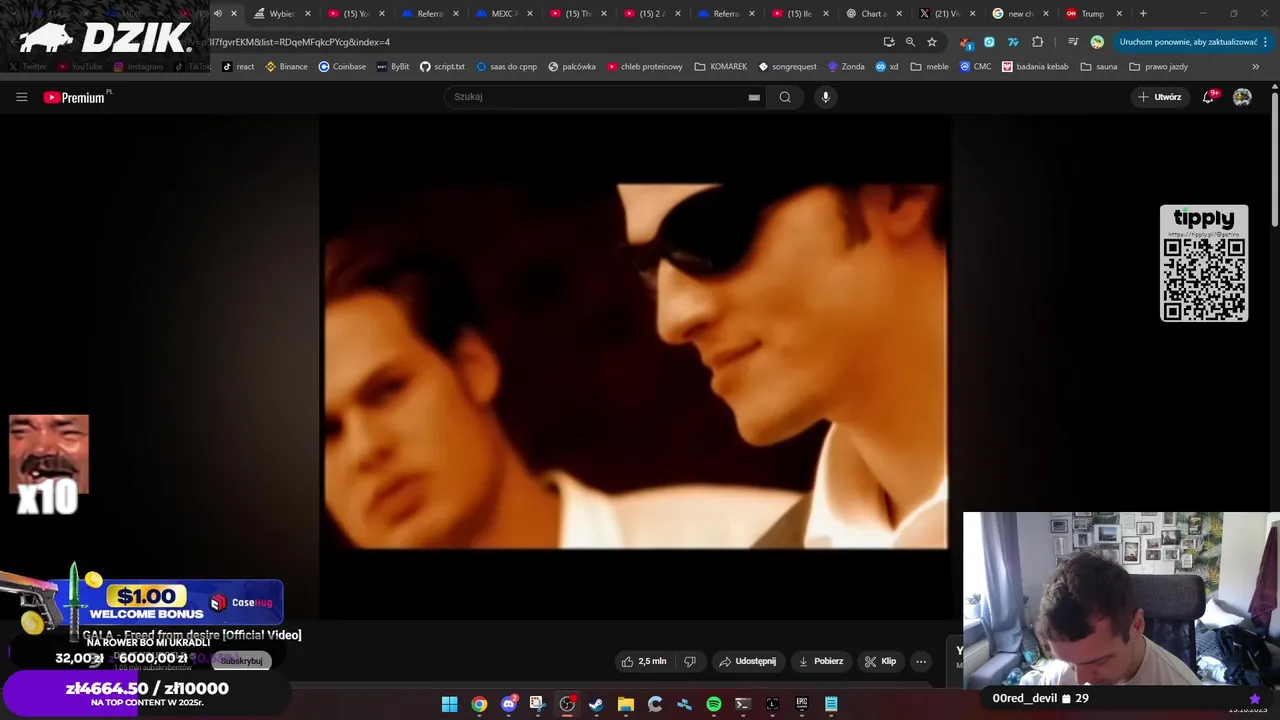Open the Chrome three-dot menu
The height and width of the screenshot is (720, 1280).
click(1266, 42)
